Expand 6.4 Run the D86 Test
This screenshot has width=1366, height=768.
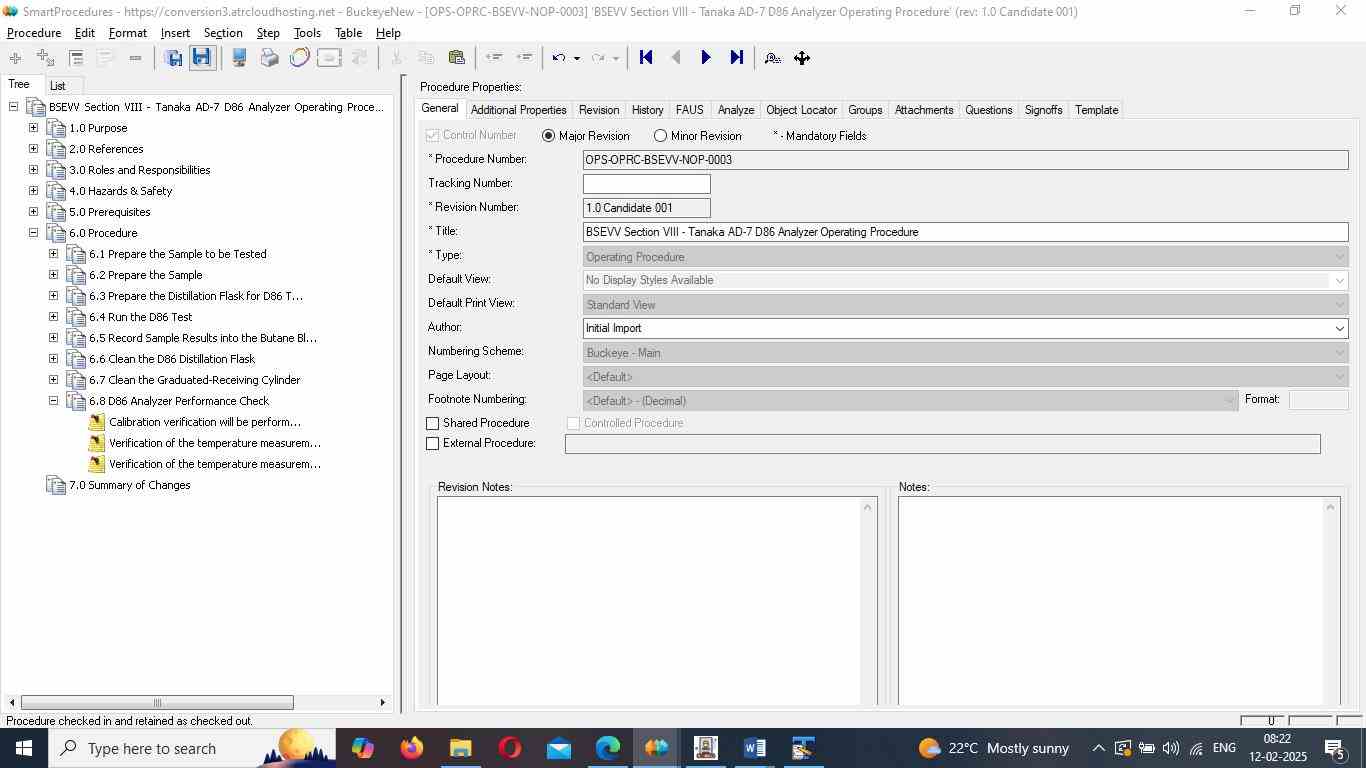coord(53,317)
